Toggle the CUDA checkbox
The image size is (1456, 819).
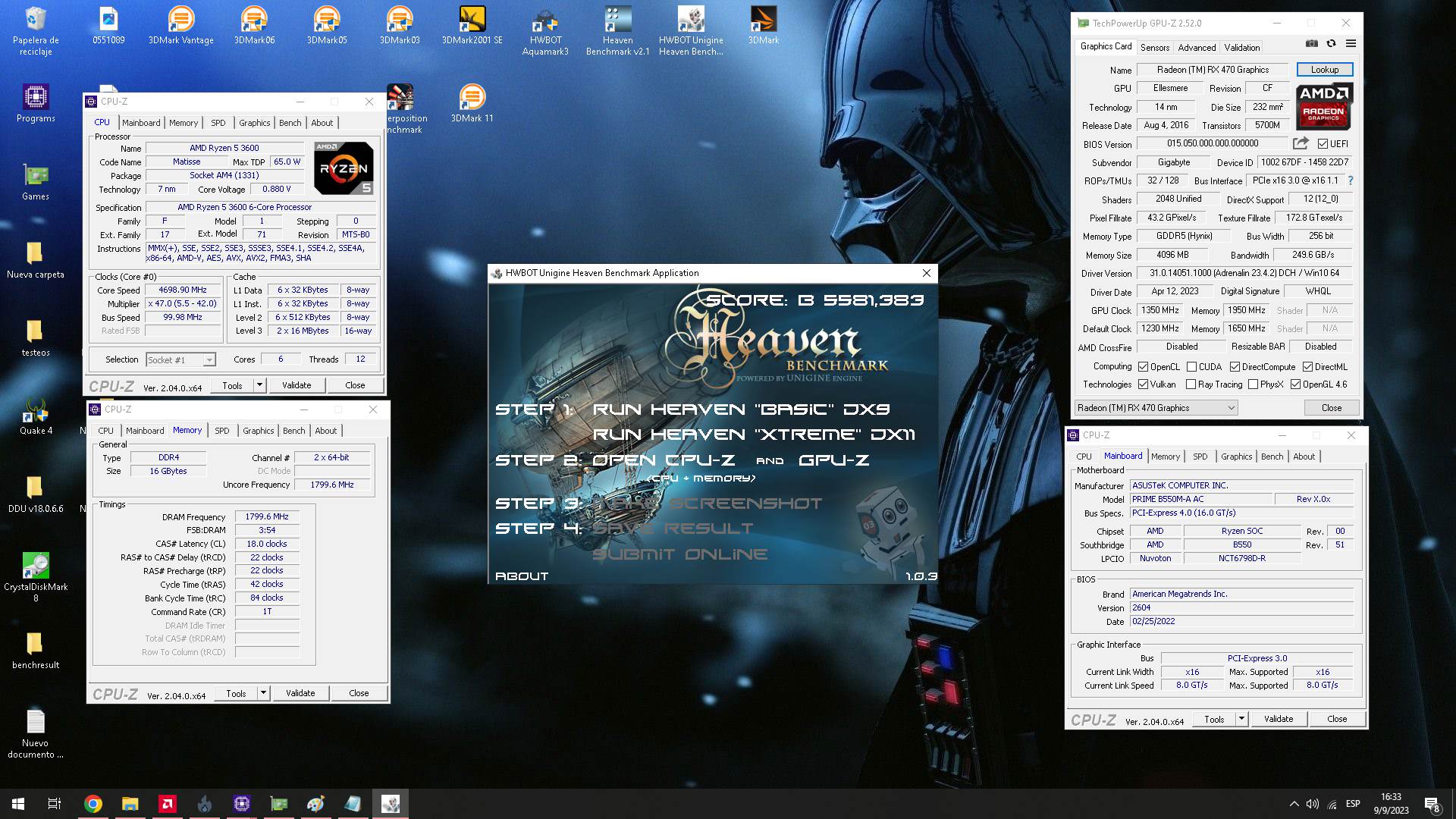[1191, 367]
